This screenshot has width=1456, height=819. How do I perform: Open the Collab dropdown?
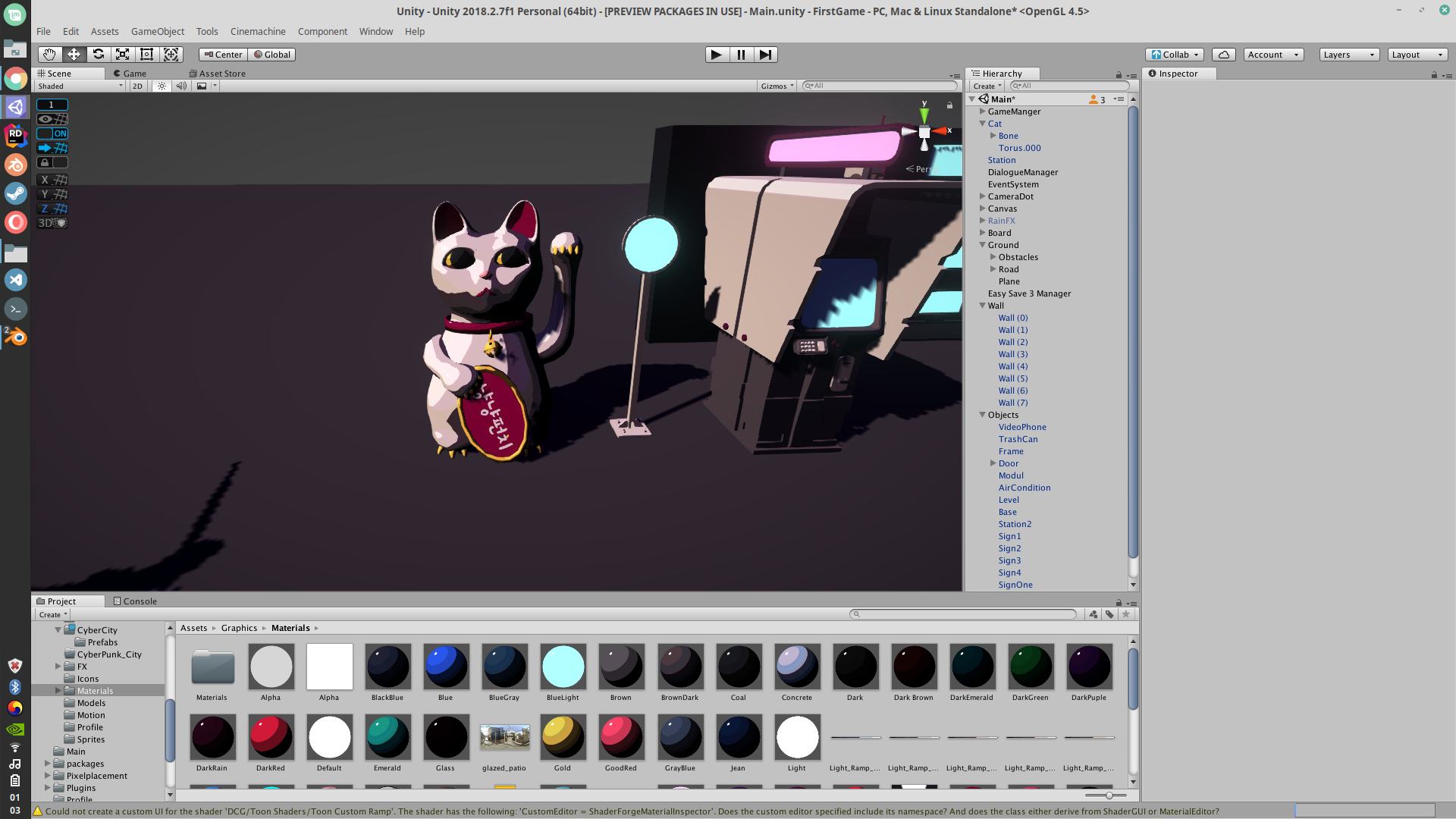tap(1174, 55)
